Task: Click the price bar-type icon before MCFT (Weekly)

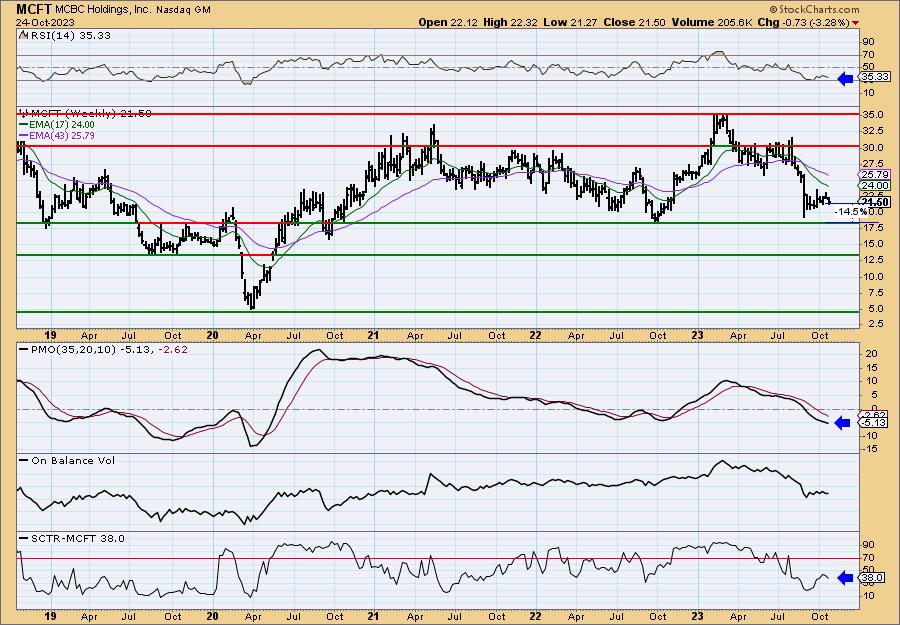Action: pyautogui.click(x=23, y=113)
